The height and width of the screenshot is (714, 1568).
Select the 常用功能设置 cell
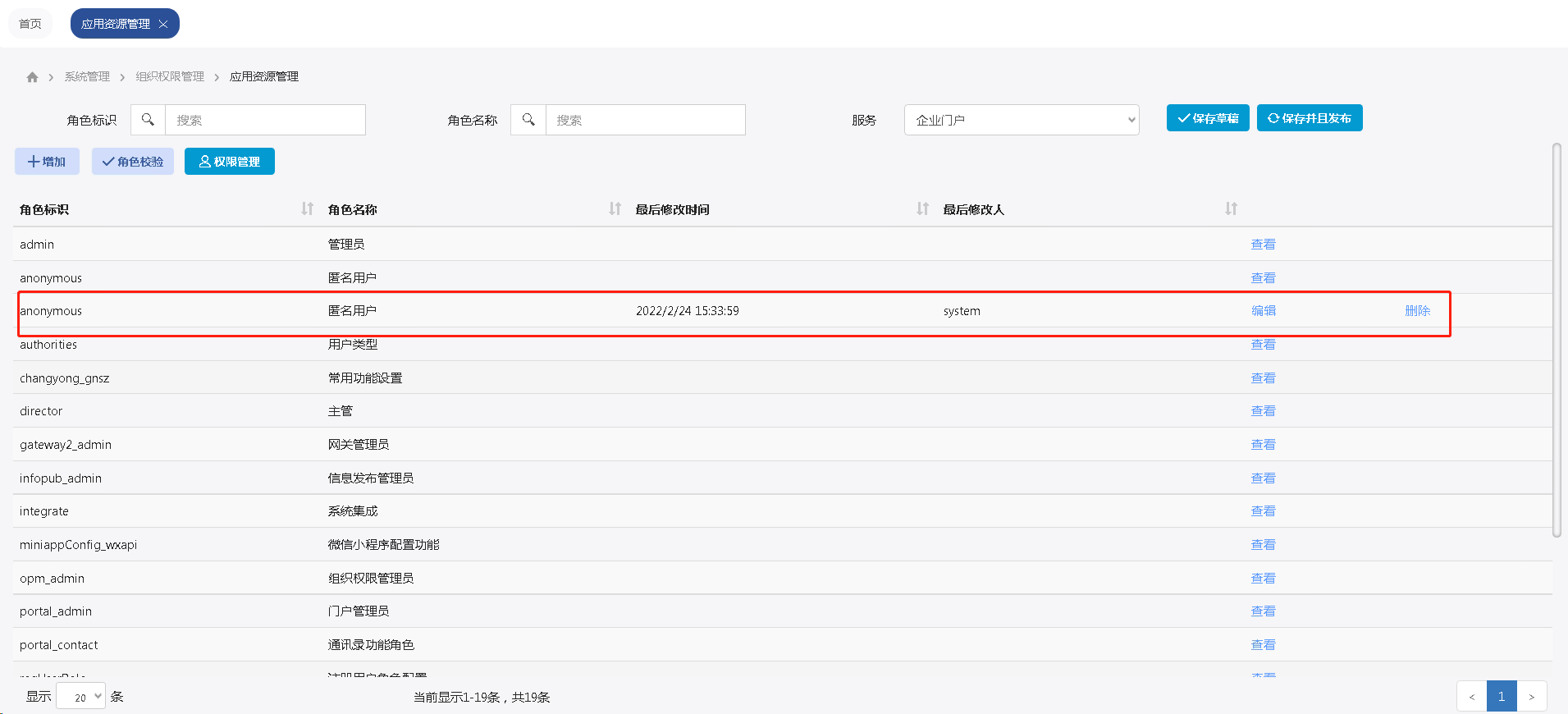pos(365,378)
